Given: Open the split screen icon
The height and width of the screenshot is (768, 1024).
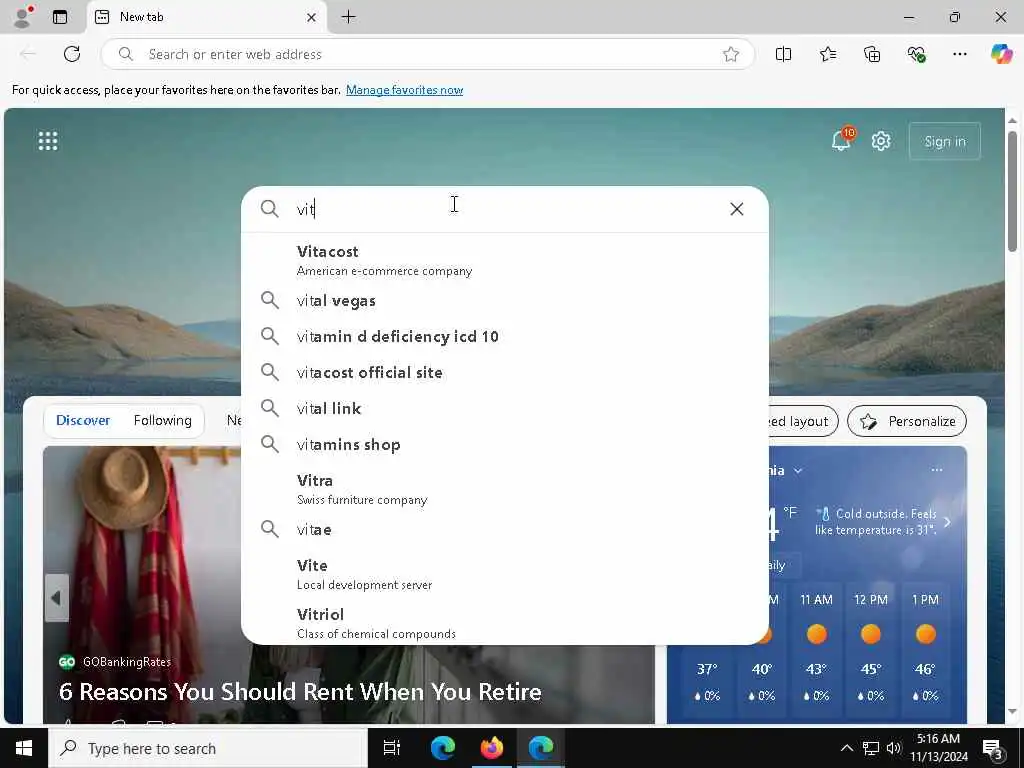Looking at the screenshot, I should (783, 54).
